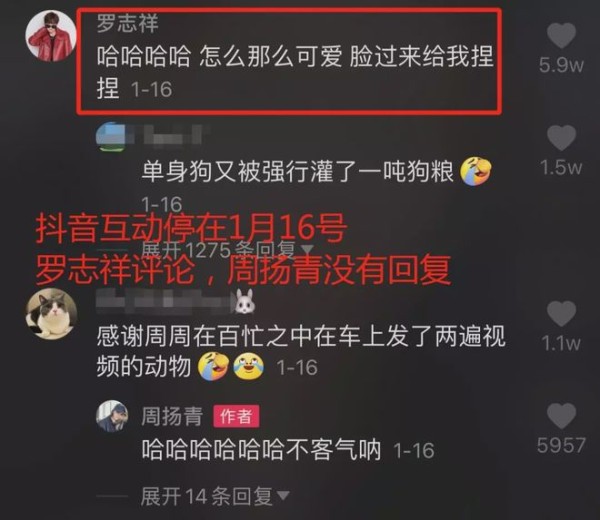Select the comment 单身狗又被强行灌了一吨狗粮
Viewport: 600px width, 520px height.
click(x=297, y=171)
